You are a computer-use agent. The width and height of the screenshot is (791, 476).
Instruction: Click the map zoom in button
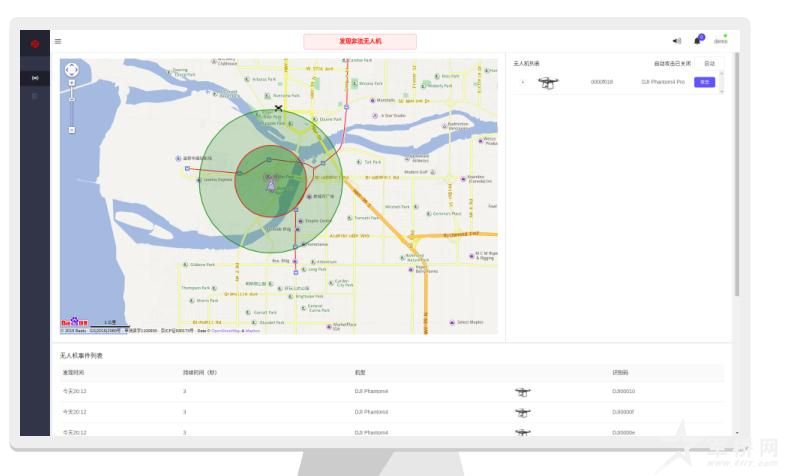pos(71,84)
